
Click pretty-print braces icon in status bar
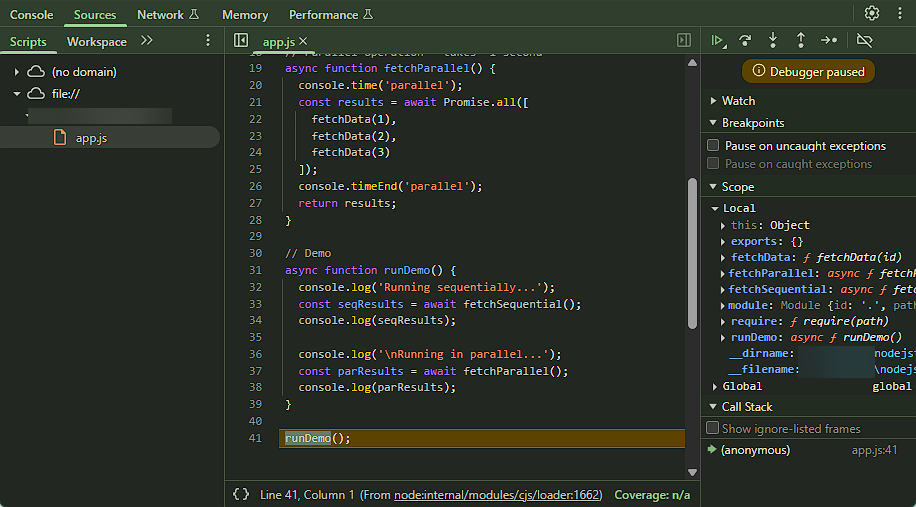[240, 494]
